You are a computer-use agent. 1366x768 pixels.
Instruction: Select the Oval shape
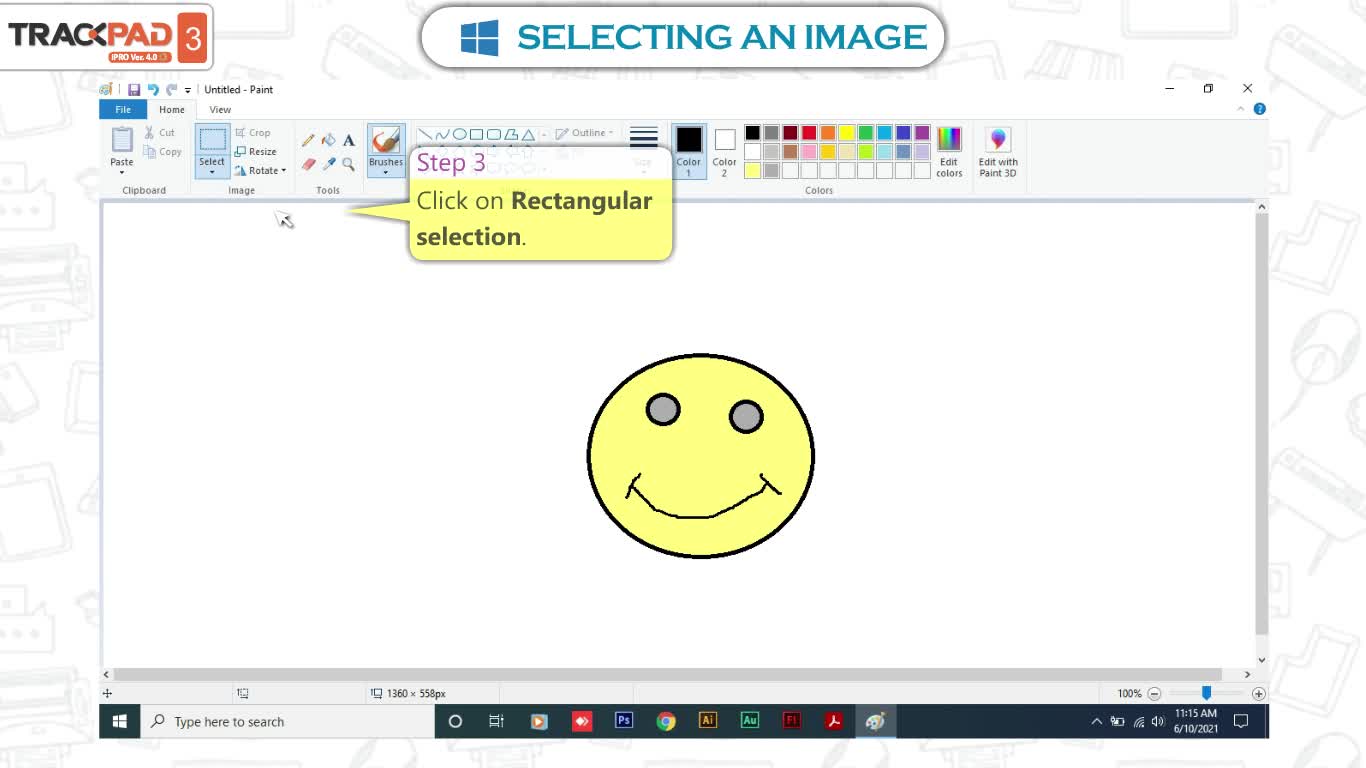[x=459, y=134]
